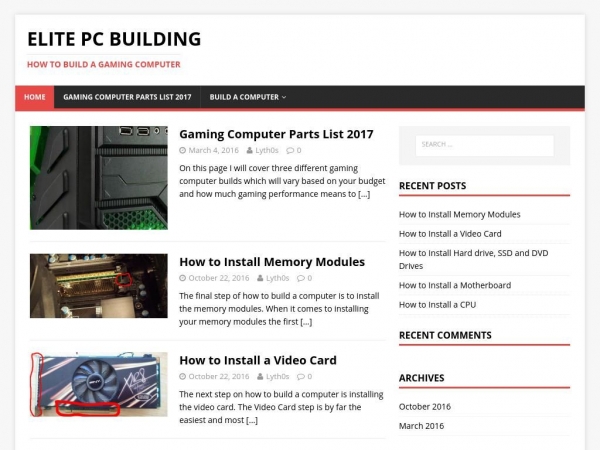Screen dimensions: 600x450
Task: Click the author icon on the Memory Modules post
Action: click(260, 278)
